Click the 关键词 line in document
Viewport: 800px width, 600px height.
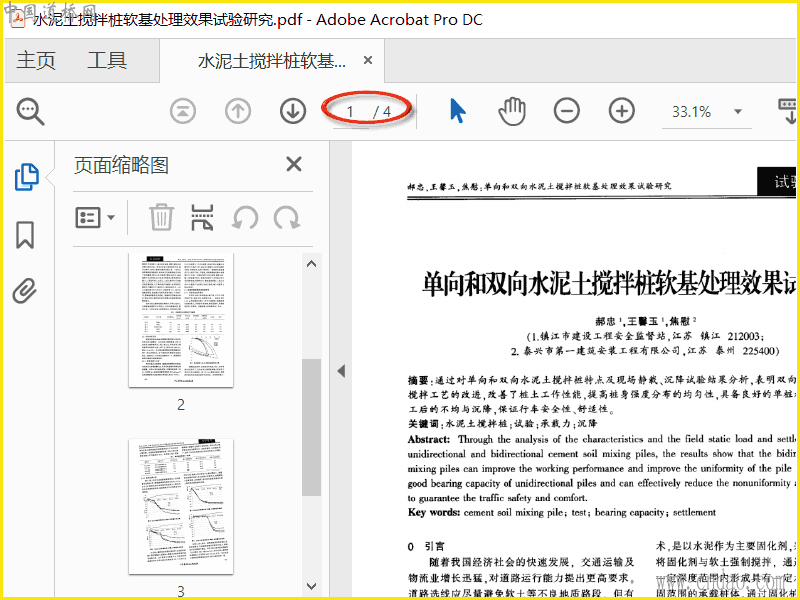503,423
